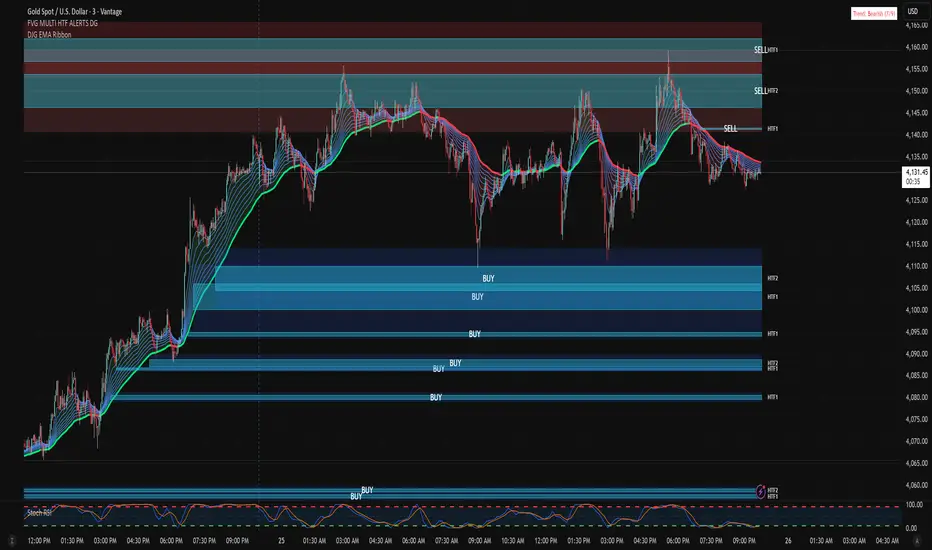Select the Stoch RSI indicator legend
The height and width of the screenshot is (550, 932).
(39, 513)
